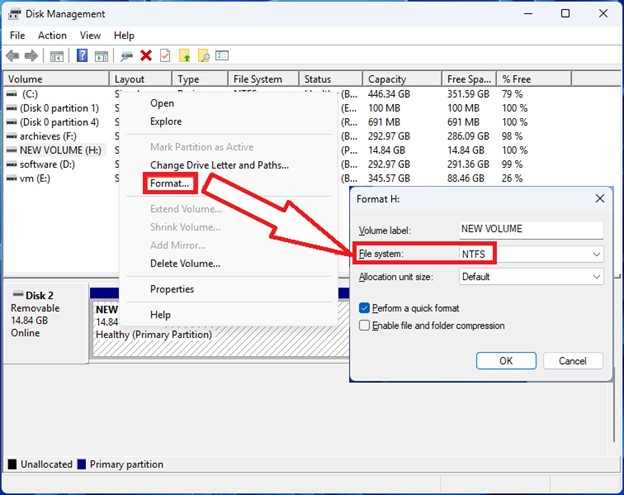The height and width of the screenshot is (495, 624).
Task: Sort by the Type column header
Action: [x=200, y=79]
